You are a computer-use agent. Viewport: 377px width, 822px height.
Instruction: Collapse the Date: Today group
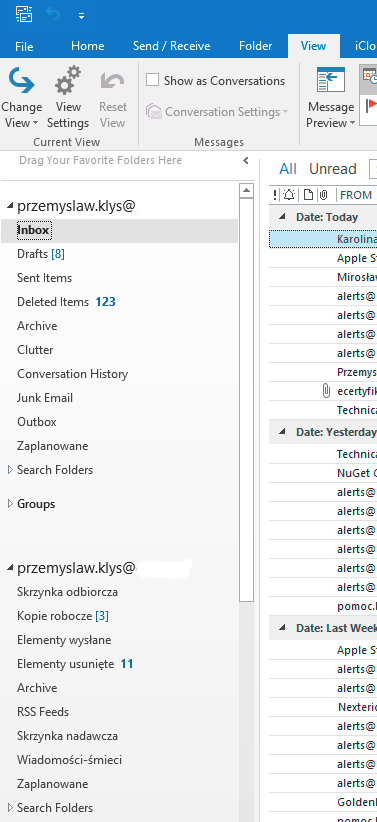[283, 217]
